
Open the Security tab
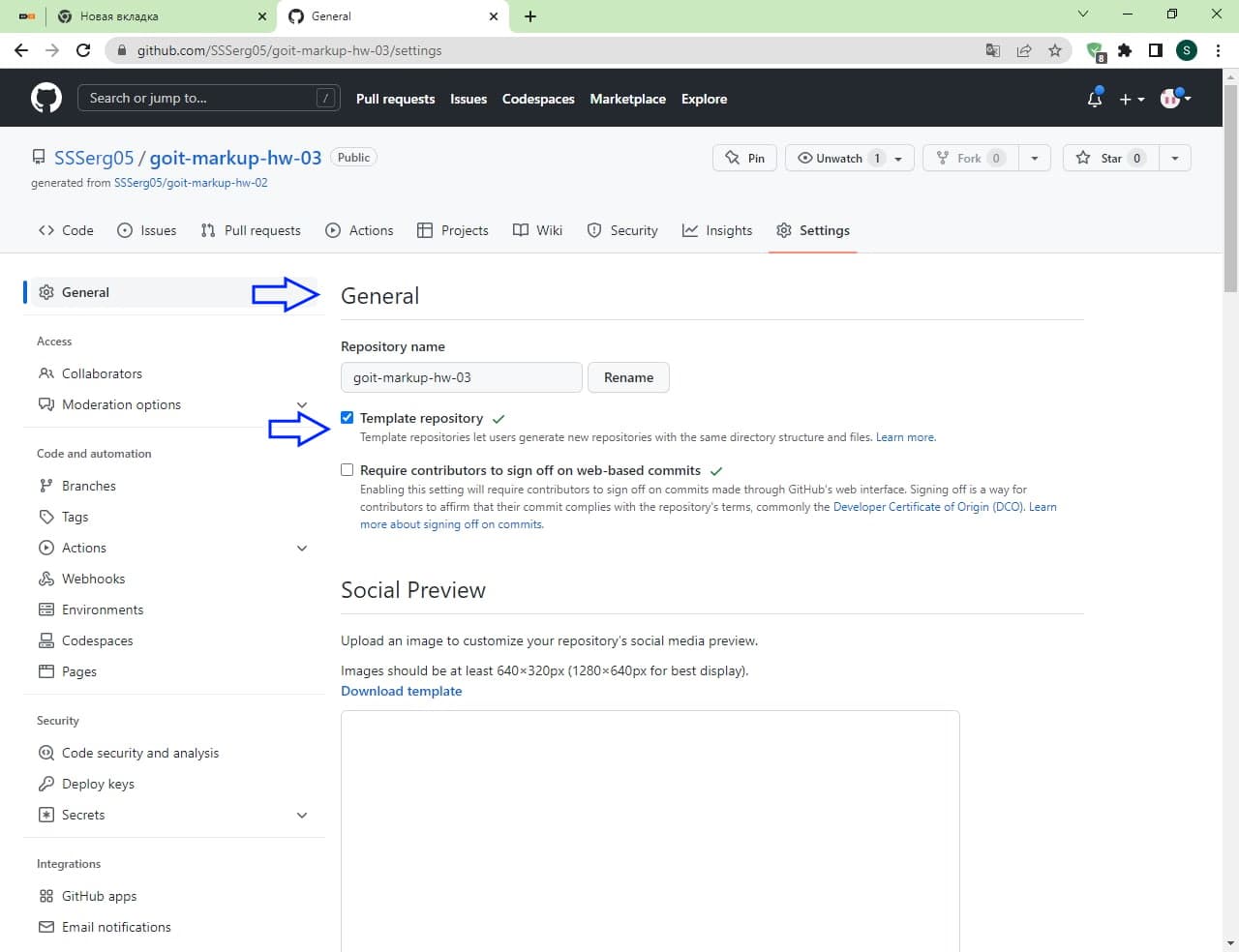click(x=622, y=230)
